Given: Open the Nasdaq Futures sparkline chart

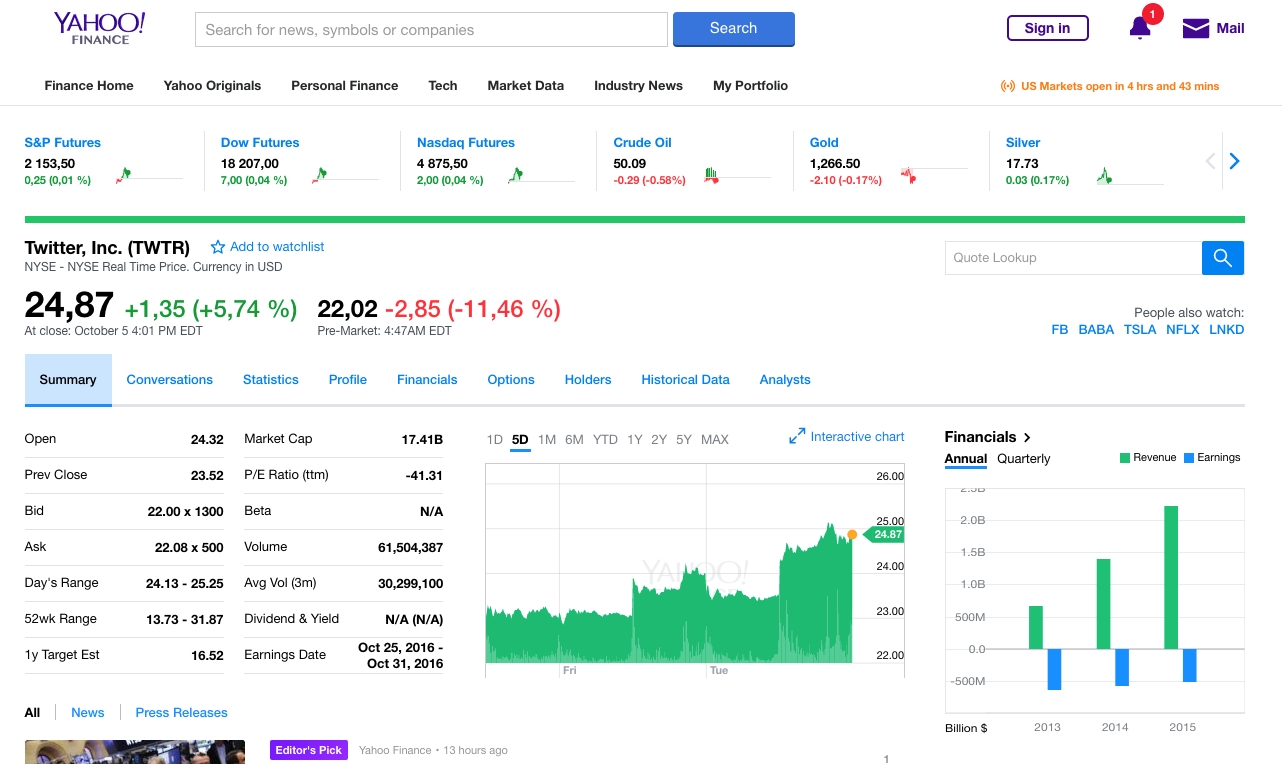Looking at the screenshot, I should (541, 175).
